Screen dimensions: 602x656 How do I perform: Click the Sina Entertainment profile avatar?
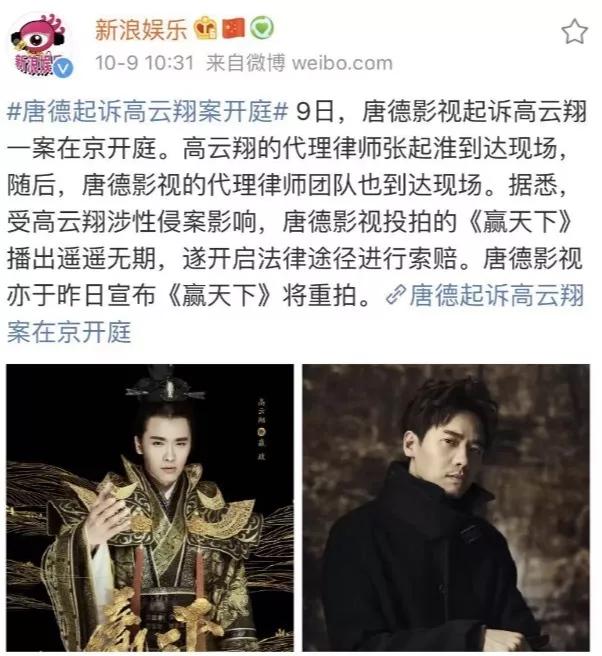[41, 44]
